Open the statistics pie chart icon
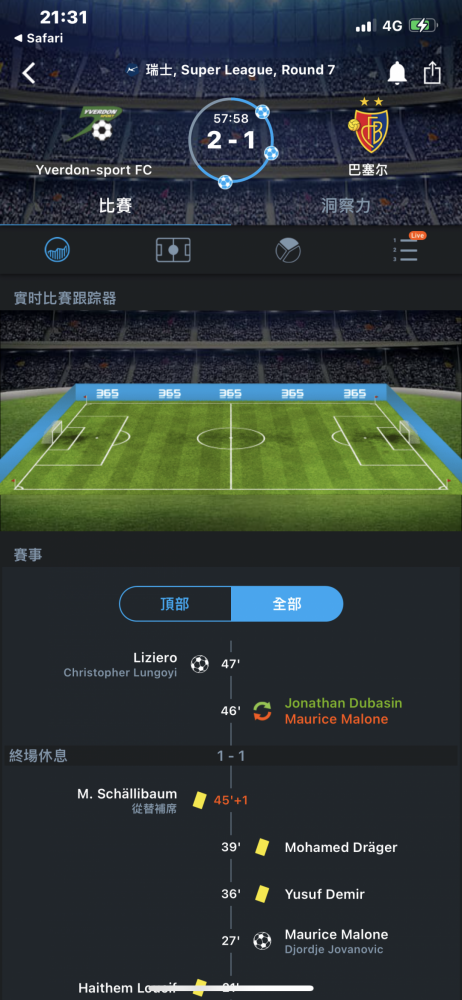 tap(288, 250)
